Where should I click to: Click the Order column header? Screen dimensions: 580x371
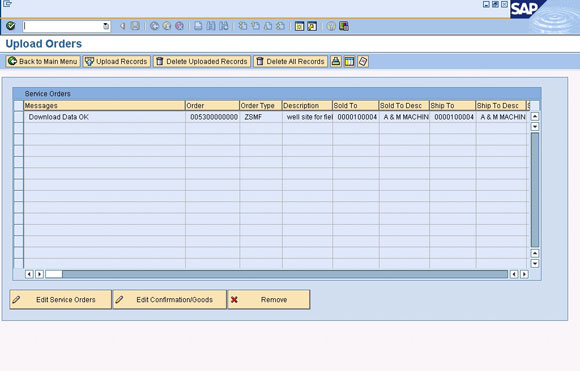[212, 105]
